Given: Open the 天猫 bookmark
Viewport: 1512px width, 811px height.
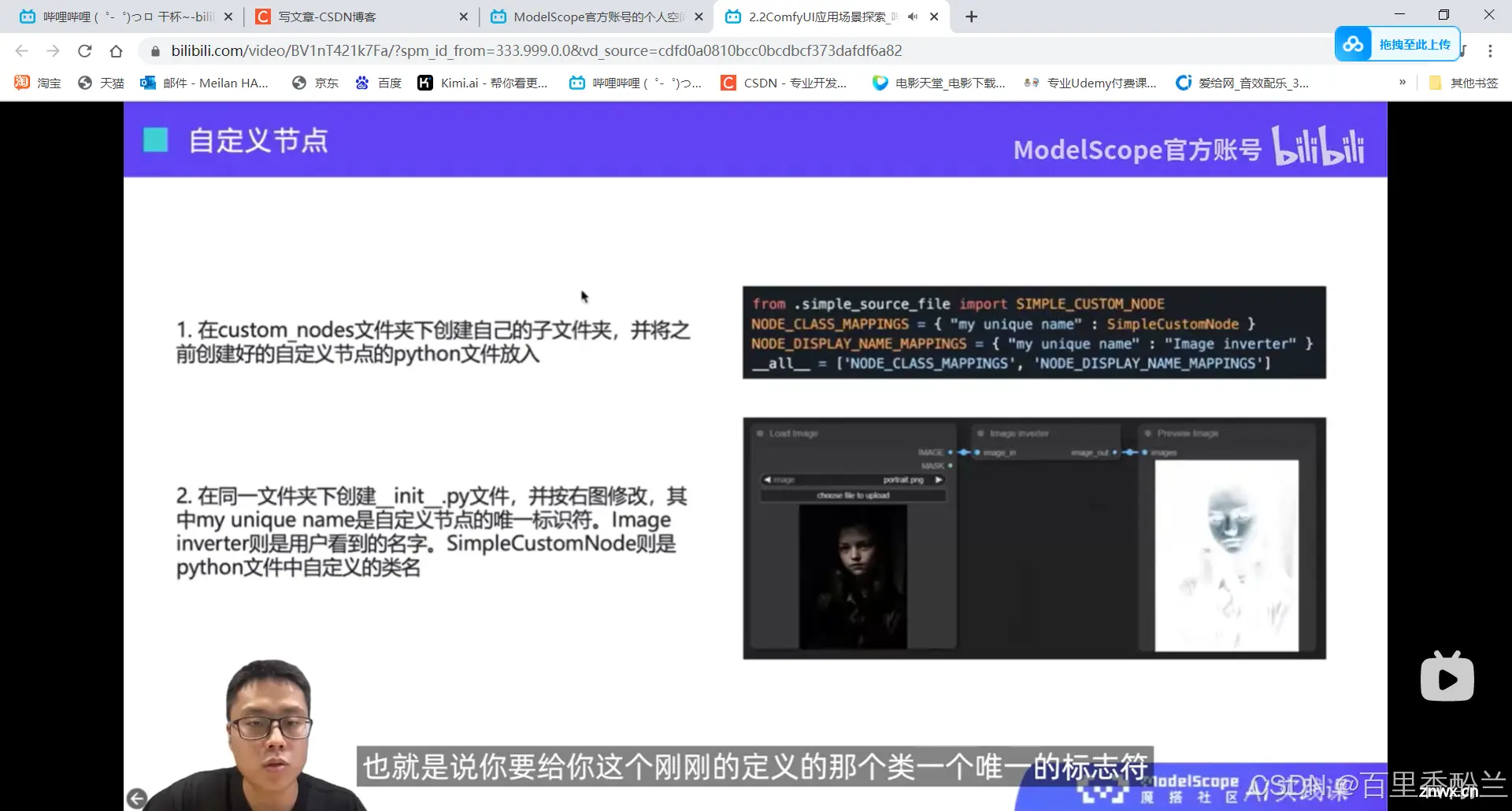Looking at the screenshot, I should click(101, 83).
